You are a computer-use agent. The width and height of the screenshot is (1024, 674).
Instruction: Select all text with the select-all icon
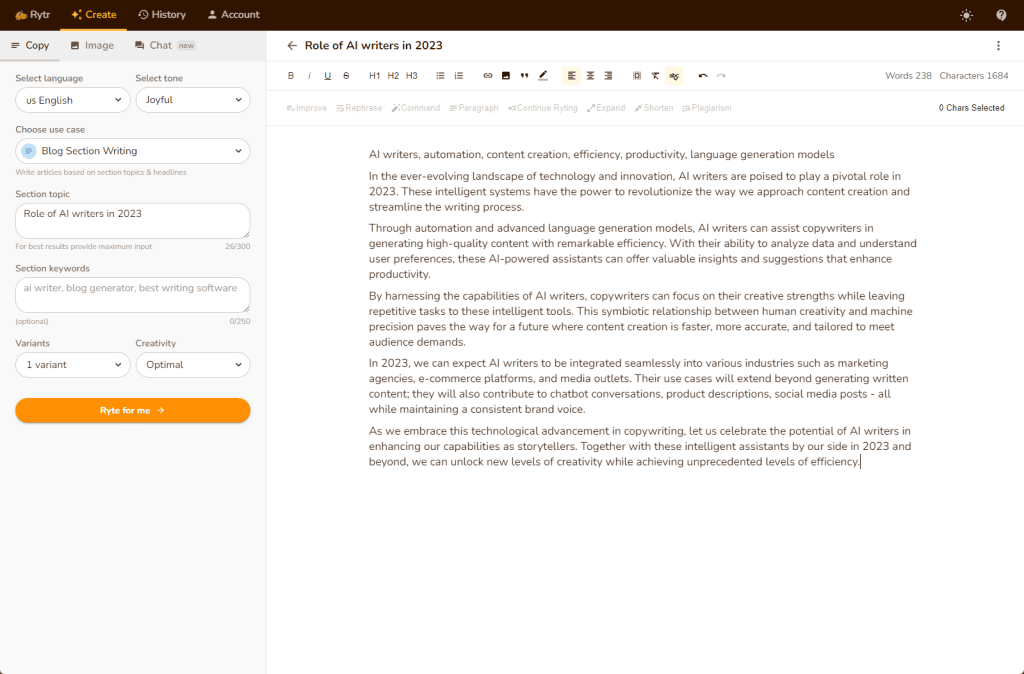[x=637, y=76]
